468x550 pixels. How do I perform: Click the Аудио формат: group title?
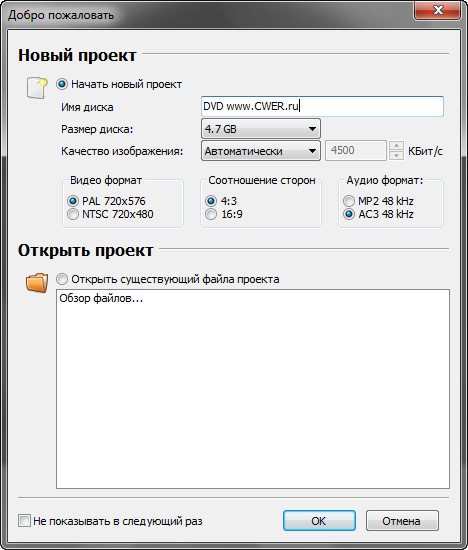click(x=385, y=180)
